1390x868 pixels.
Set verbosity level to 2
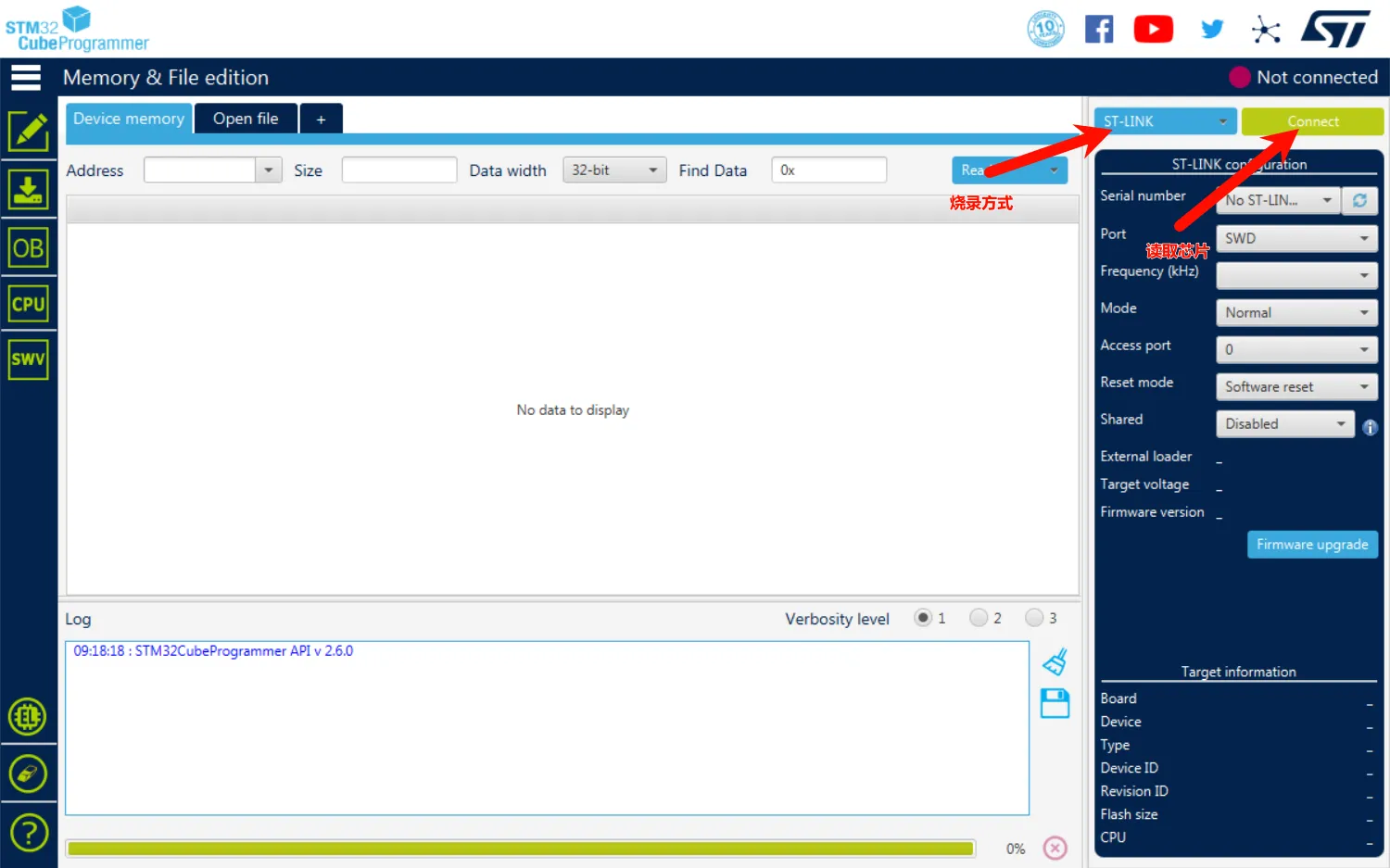point(979,618)
